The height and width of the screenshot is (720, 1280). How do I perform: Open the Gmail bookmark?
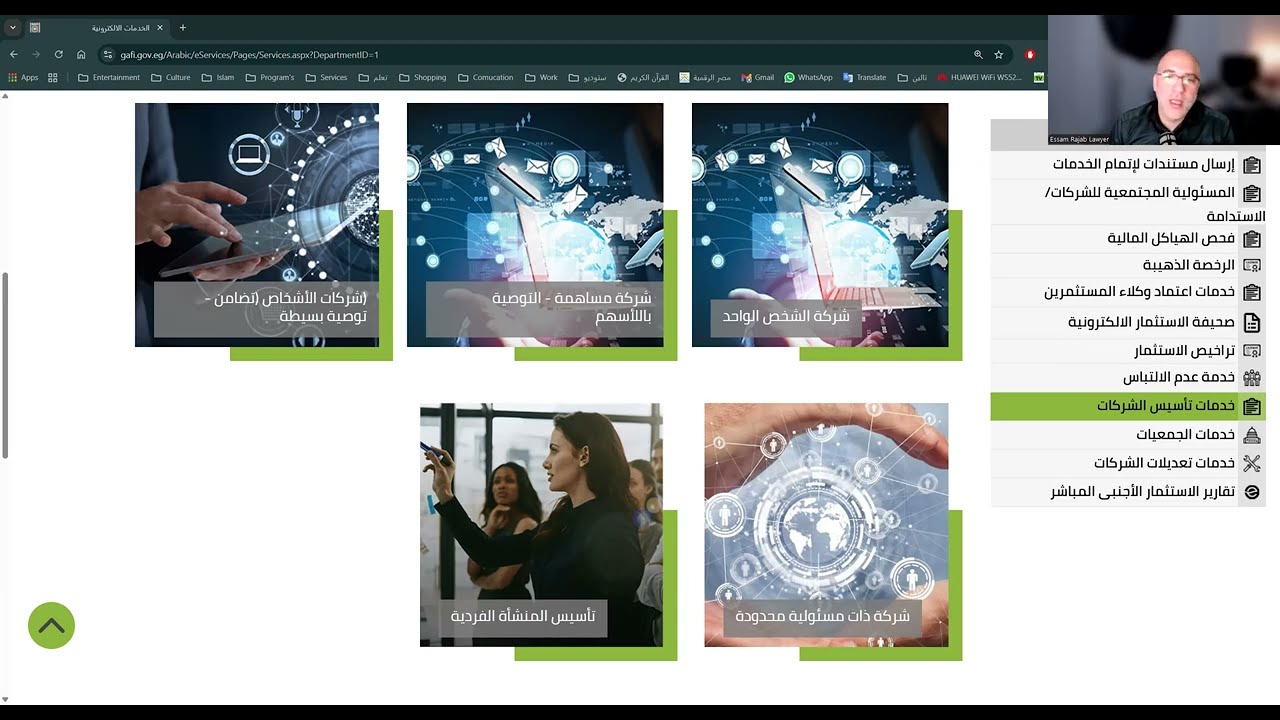[758, 77]
